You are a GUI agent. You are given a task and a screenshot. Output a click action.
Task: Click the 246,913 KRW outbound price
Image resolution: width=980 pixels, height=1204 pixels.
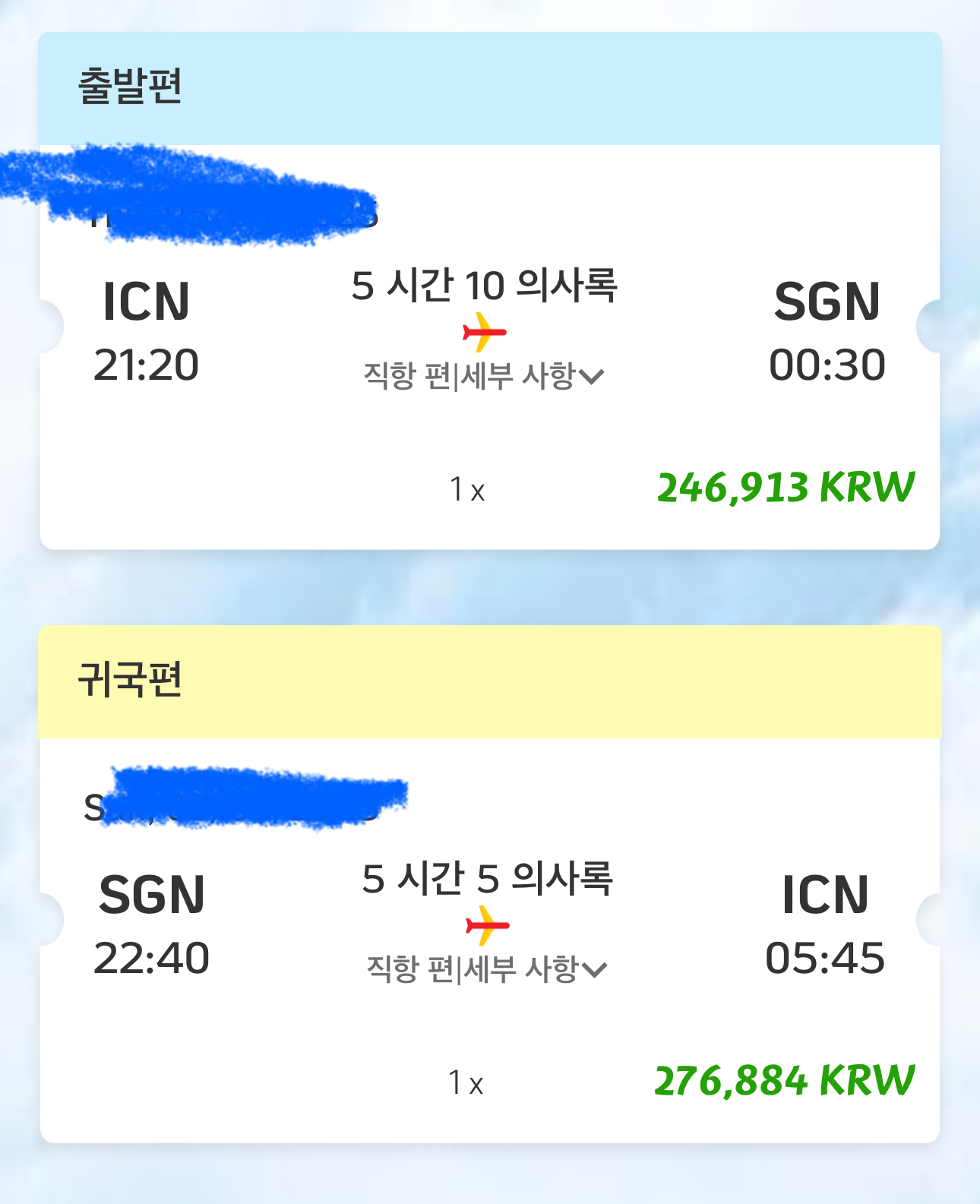click(786, 487)
